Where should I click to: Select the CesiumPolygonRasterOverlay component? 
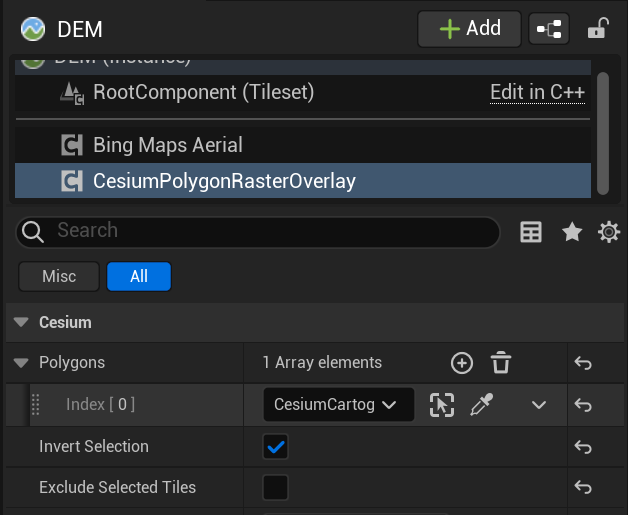[303, 181]
